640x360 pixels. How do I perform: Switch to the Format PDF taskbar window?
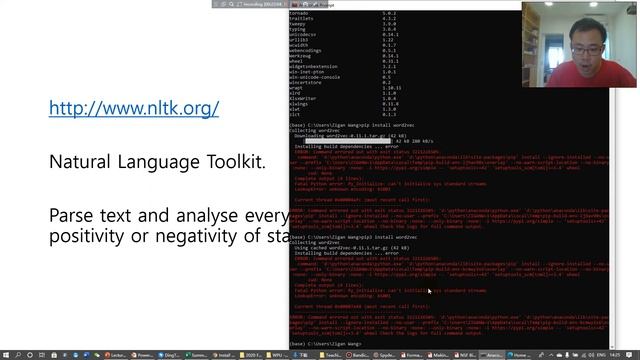tap(412, 355)
